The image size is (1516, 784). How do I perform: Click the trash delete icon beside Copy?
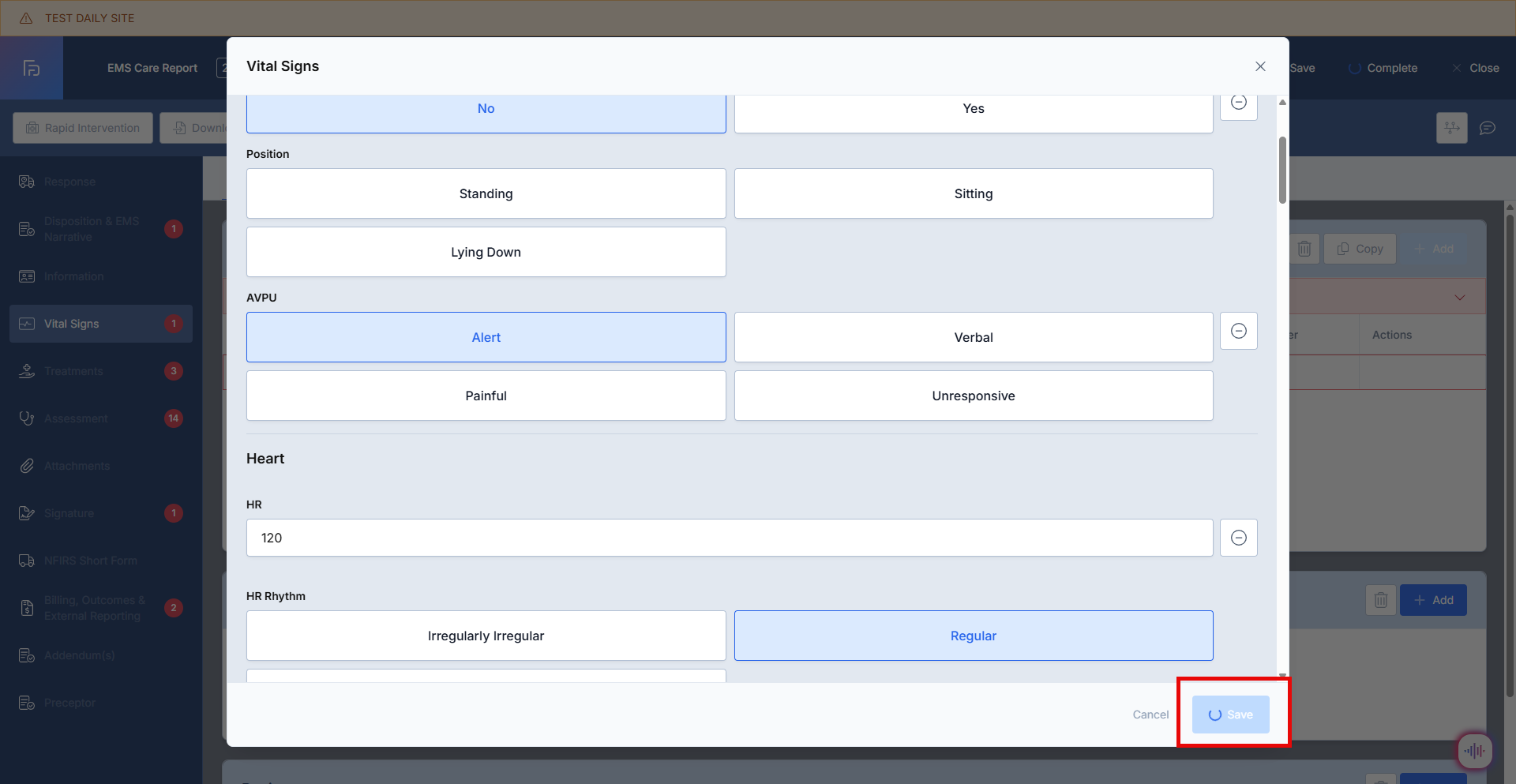[x=1304, y=249]
